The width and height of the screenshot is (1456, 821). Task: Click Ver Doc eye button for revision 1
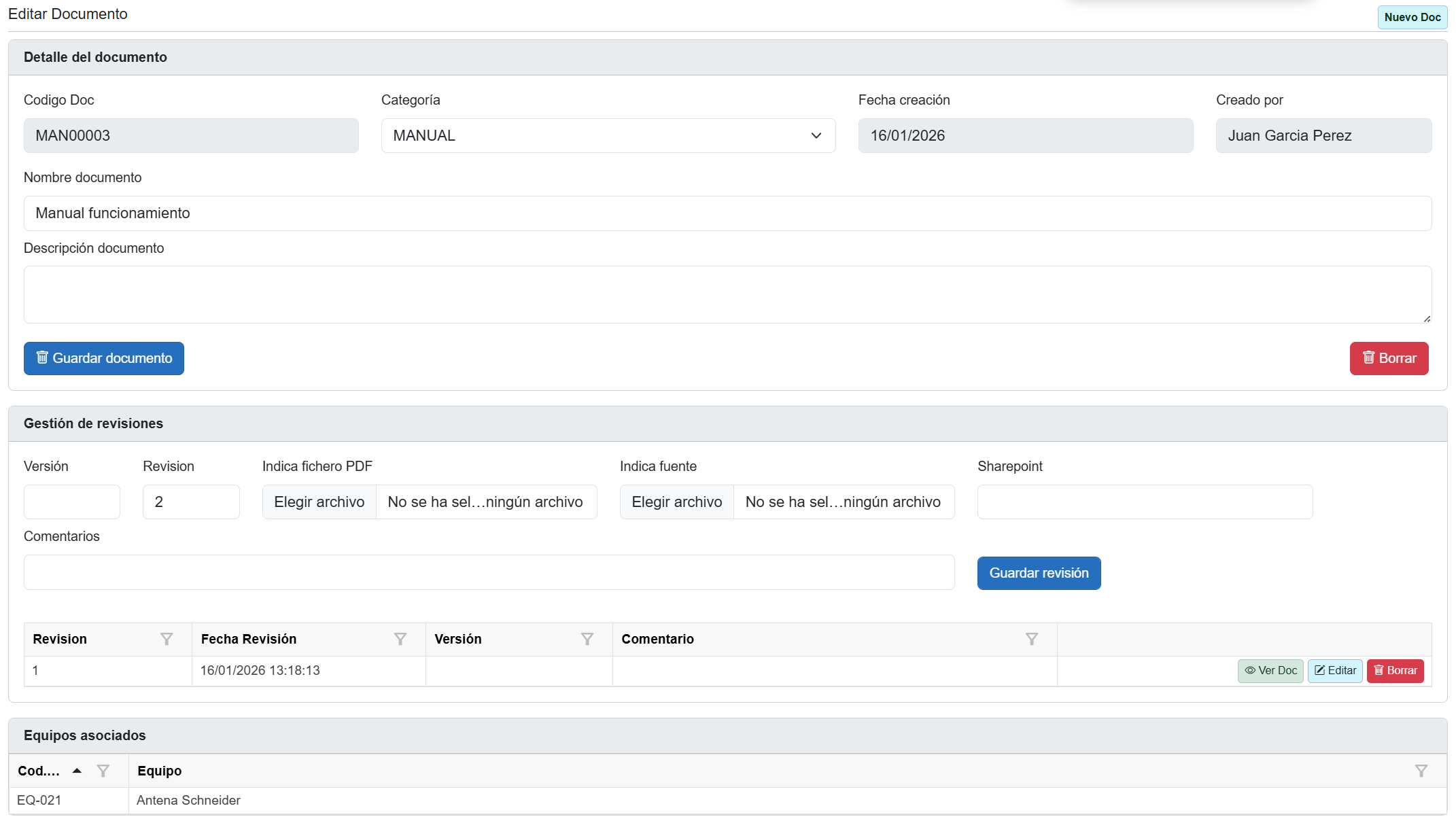point(1270,671)
